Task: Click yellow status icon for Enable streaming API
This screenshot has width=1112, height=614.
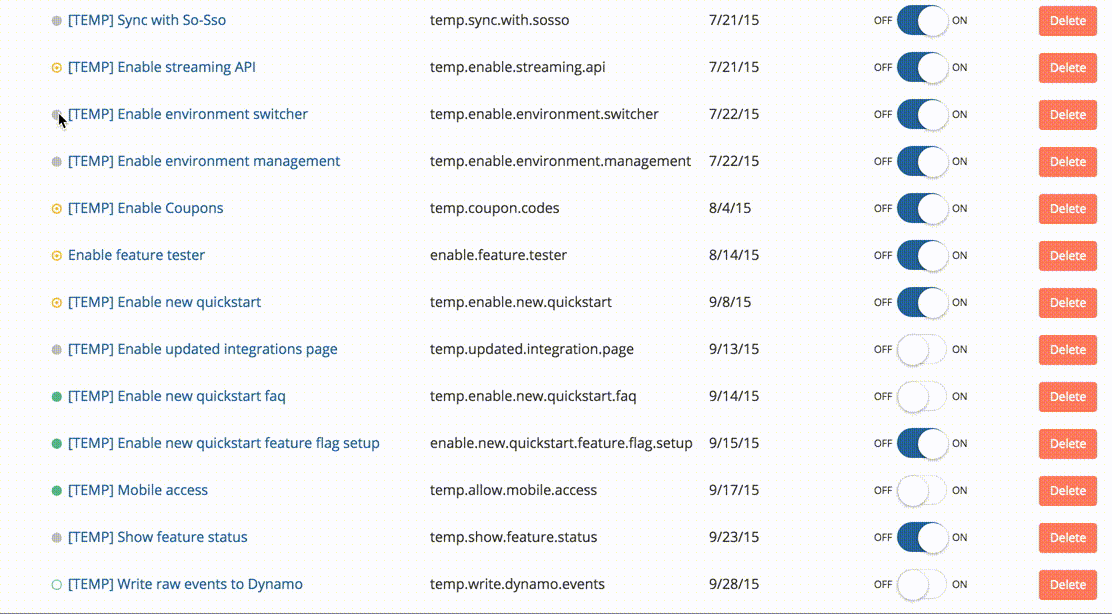Action: coord(57,68)
